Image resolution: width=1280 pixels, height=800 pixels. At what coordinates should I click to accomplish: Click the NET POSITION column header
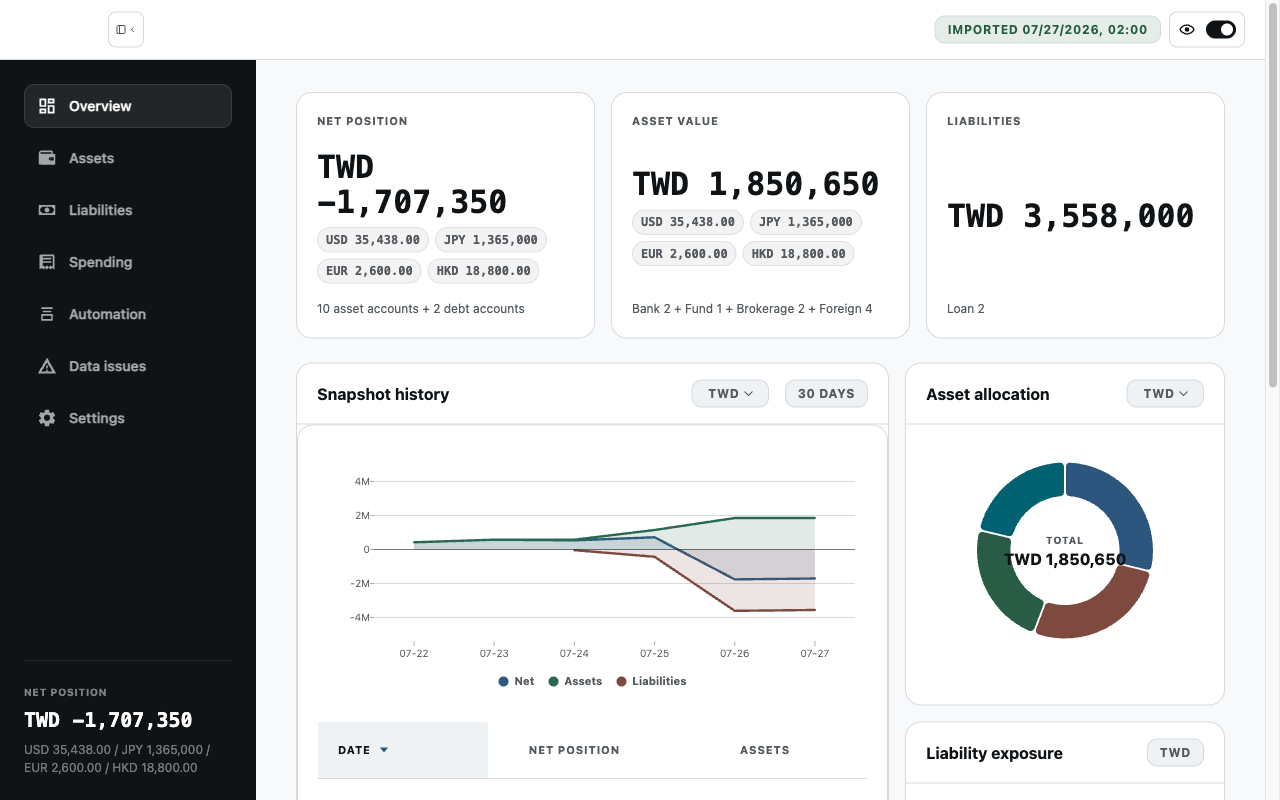[574, 750]
